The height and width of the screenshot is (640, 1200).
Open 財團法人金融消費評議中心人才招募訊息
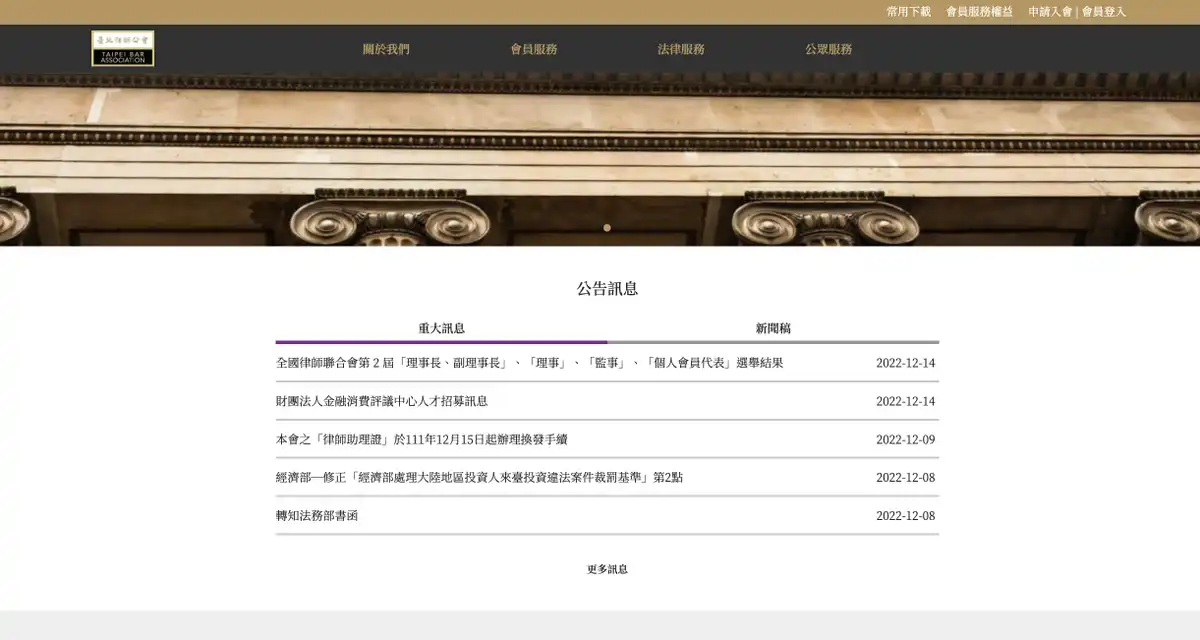click(382, 401)
